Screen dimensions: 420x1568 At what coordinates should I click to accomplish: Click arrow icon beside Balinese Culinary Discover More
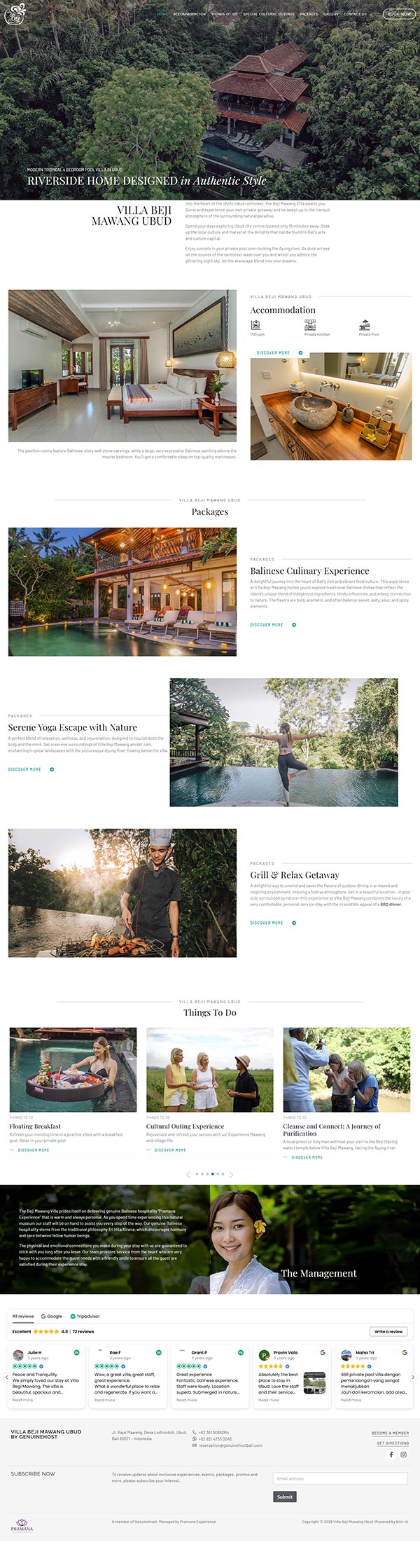[x=294, y=625]
